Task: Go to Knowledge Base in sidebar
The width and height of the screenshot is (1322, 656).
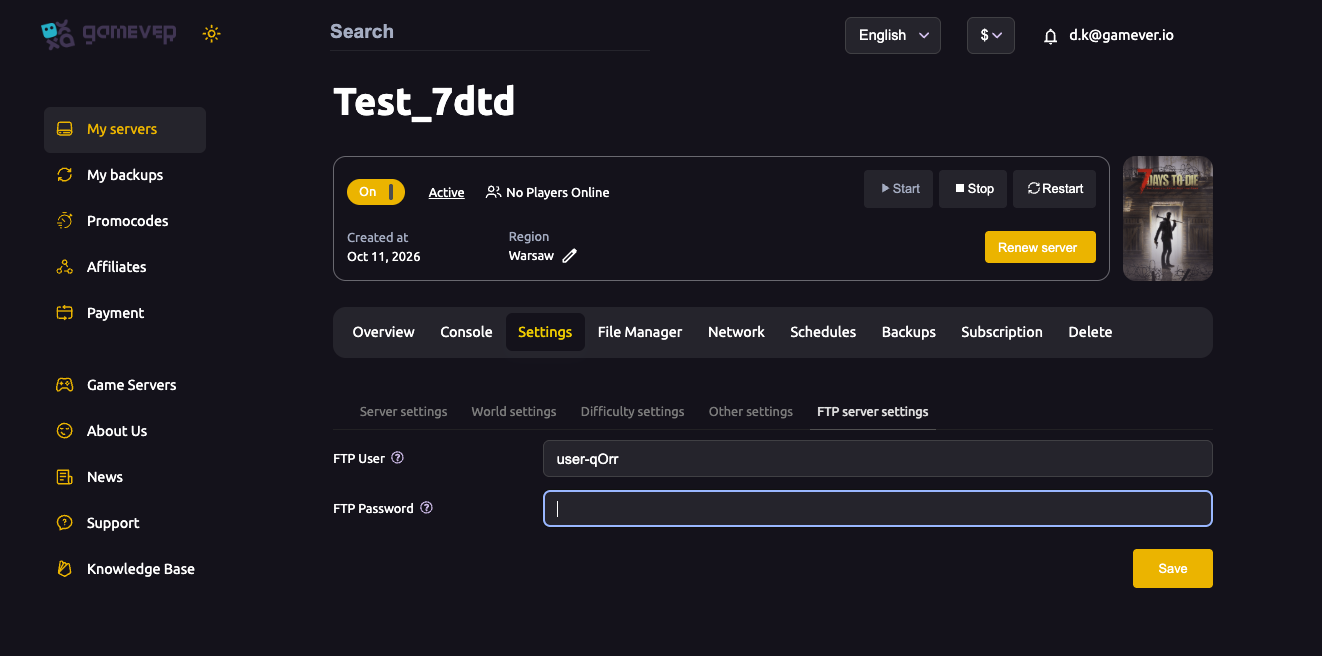Action: (125, 569)
